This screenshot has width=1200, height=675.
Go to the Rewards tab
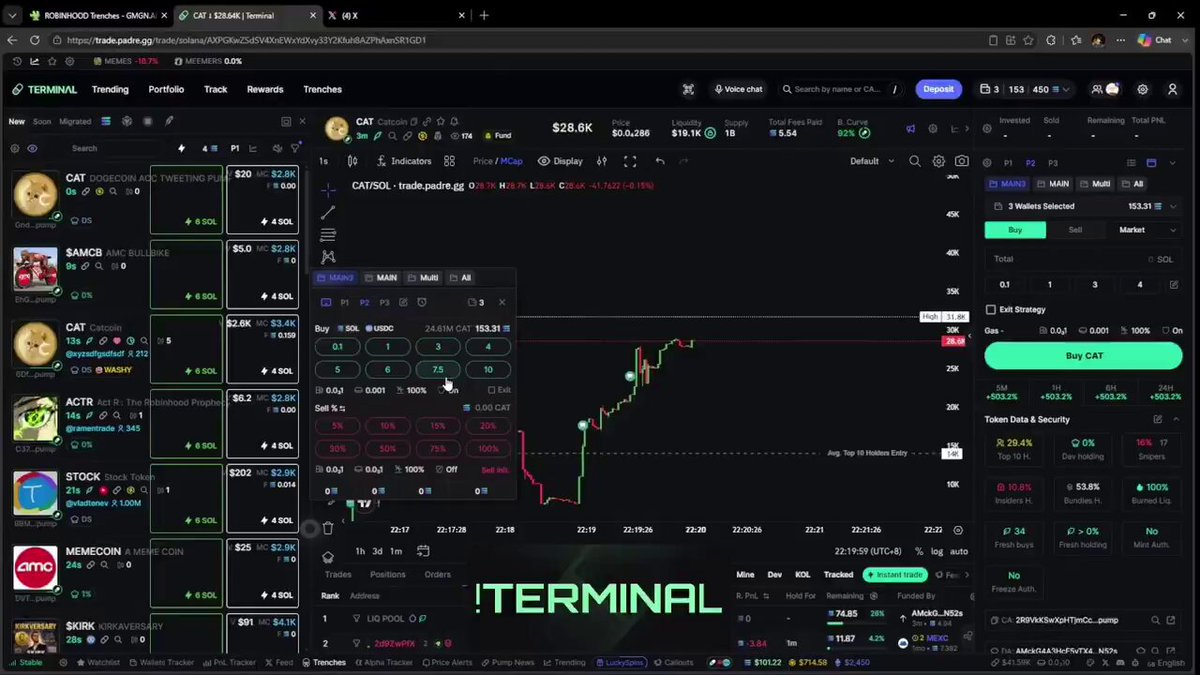pyautogui.click(x=265, y=89)
